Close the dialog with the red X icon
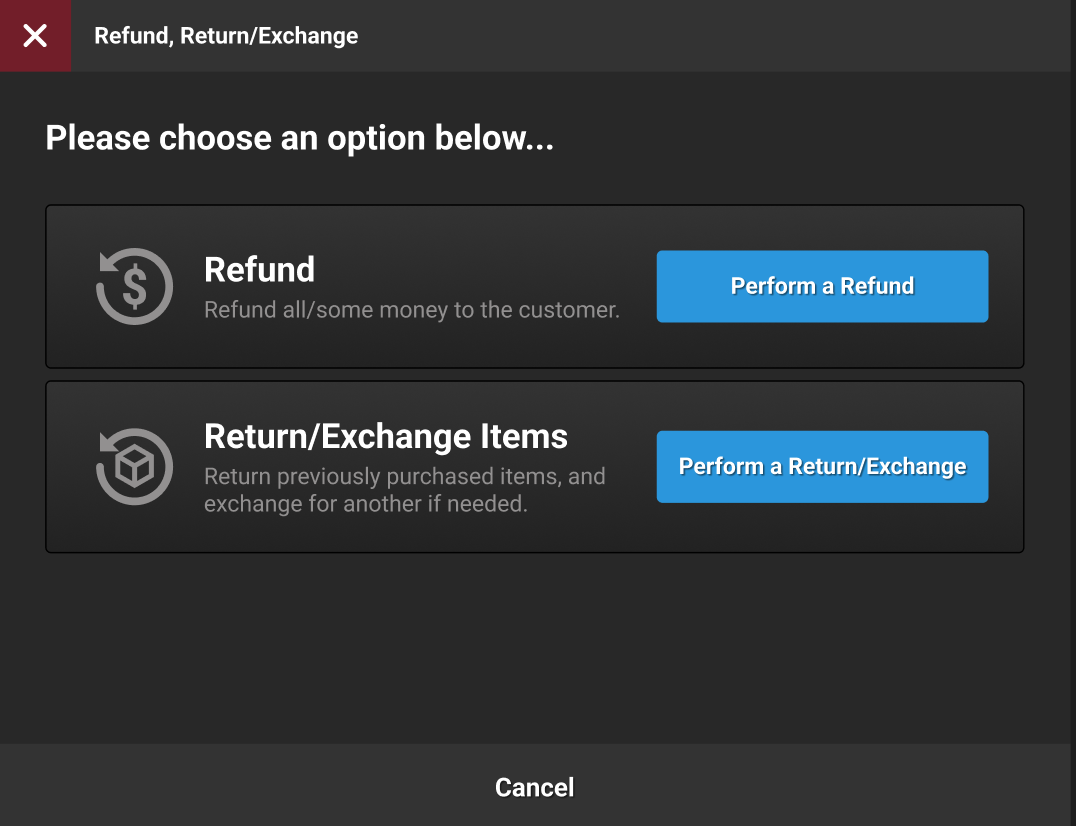 click(x=36, y=36)
